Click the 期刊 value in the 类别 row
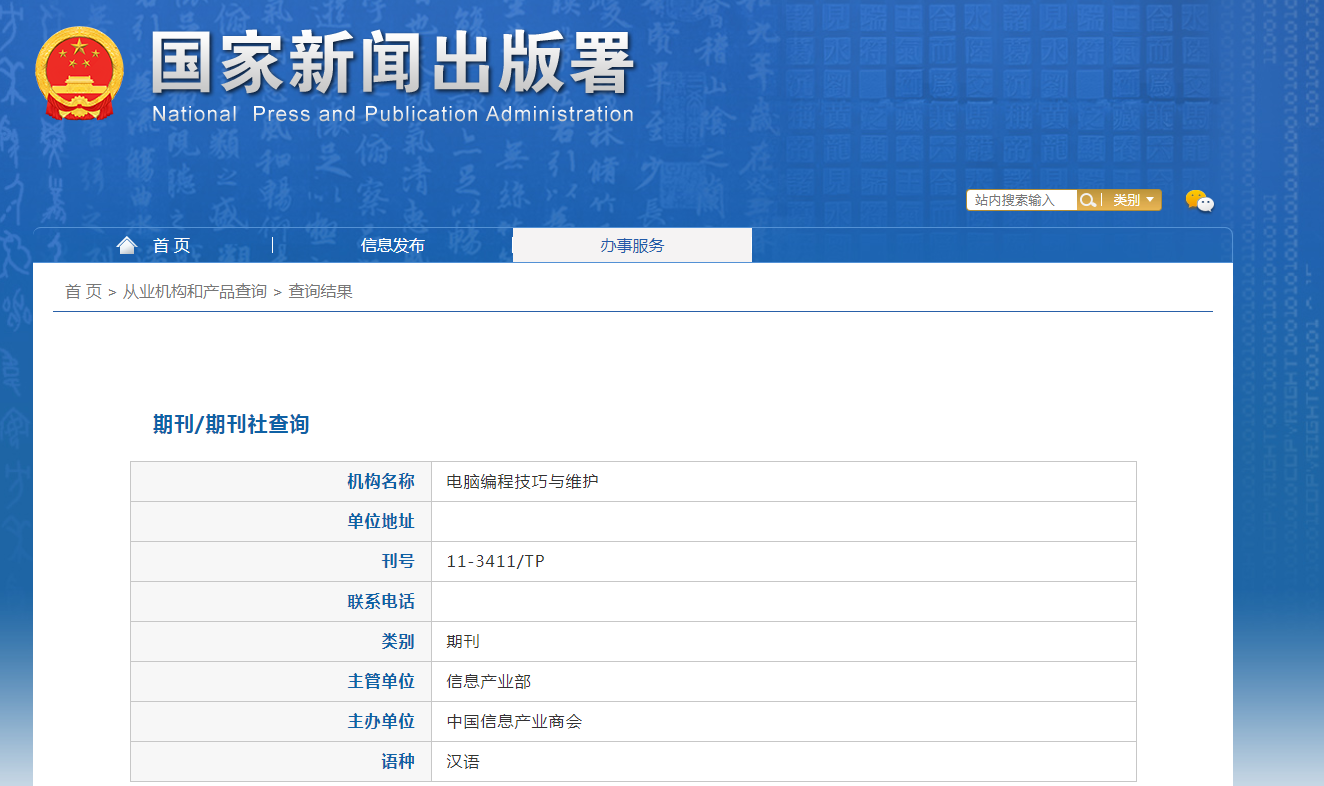The image size is (1324, 786). [x=463, y=641]
